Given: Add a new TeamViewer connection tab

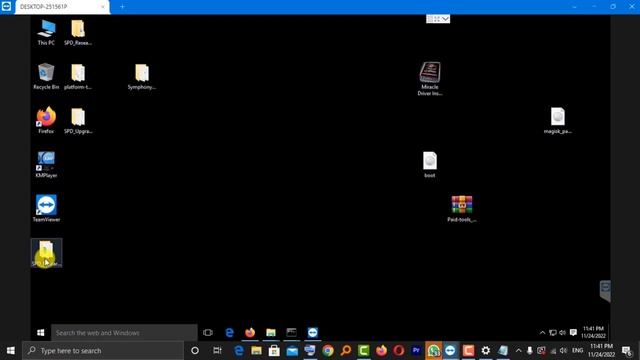Looking at the screenshot, I should [x=122, y=7].
